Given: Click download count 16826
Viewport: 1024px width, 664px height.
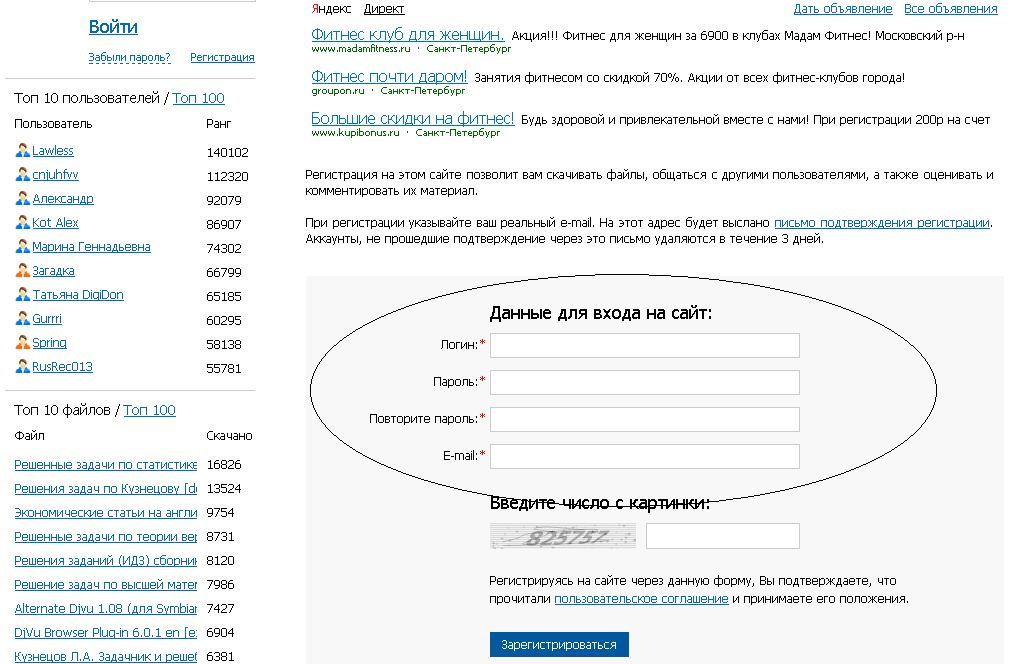Looking at the screenshot, I should tap(224, 465).
